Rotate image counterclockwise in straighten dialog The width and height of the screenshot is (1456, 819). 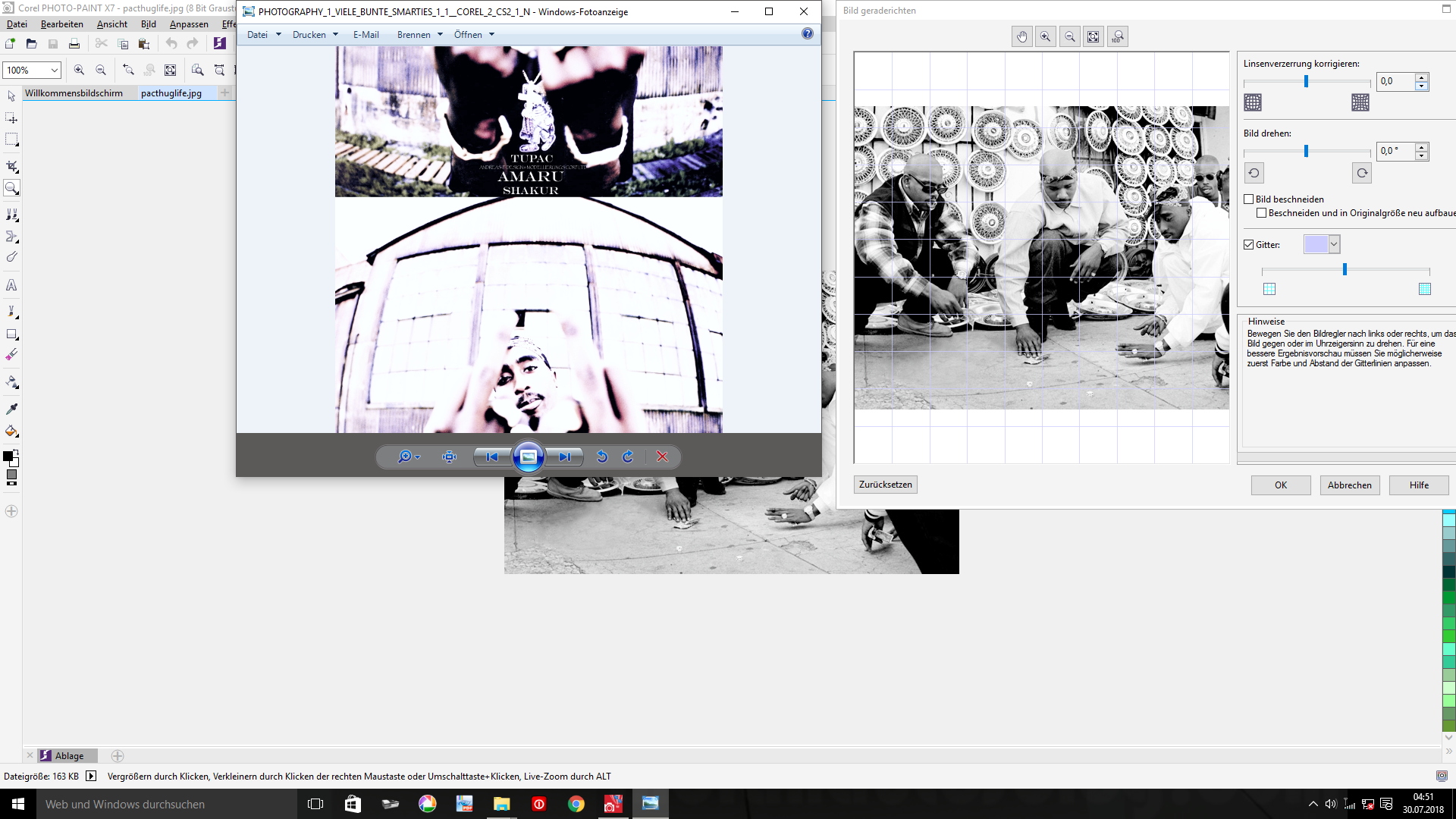1254,173
